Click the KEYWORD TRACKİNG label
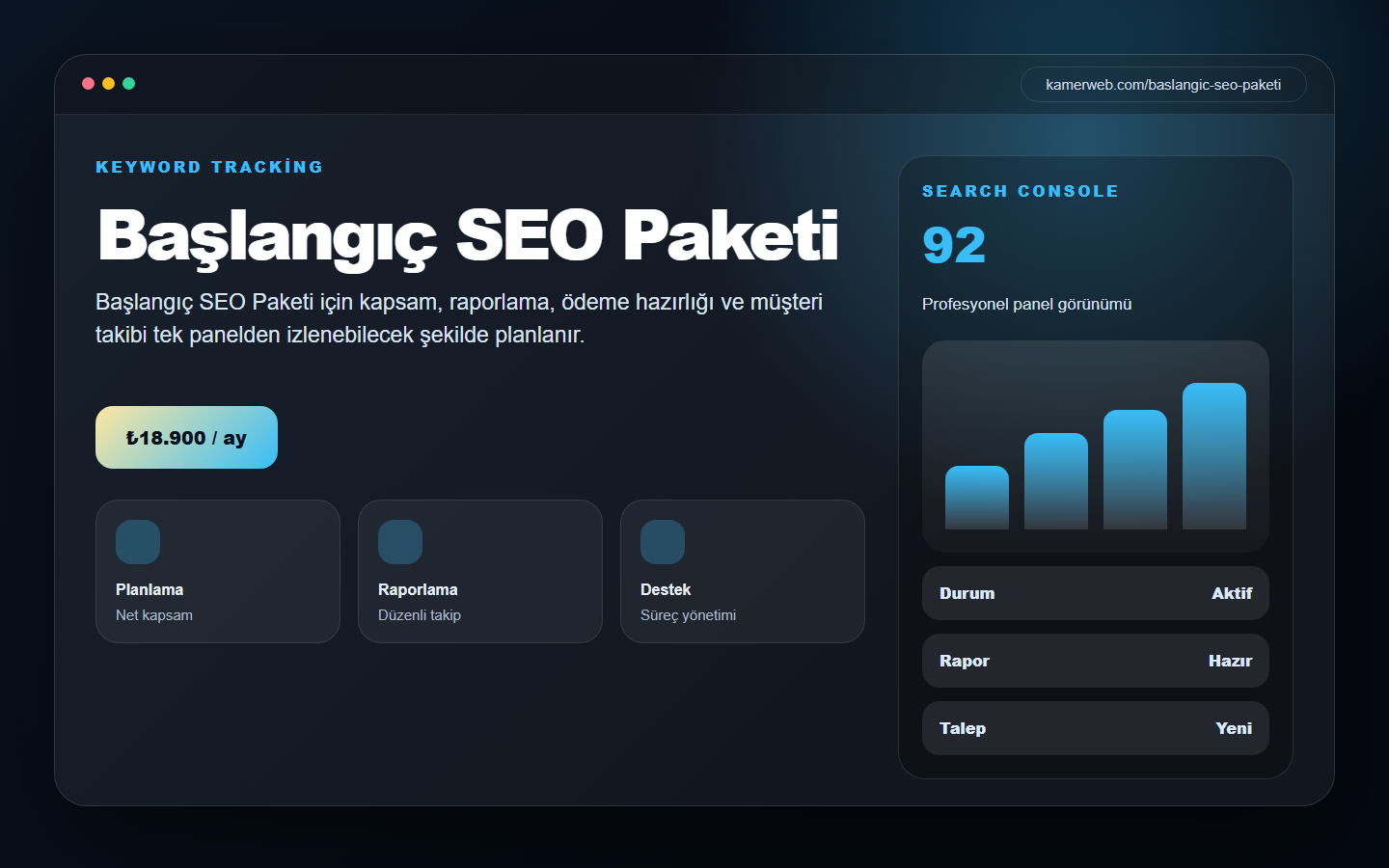 209,167
